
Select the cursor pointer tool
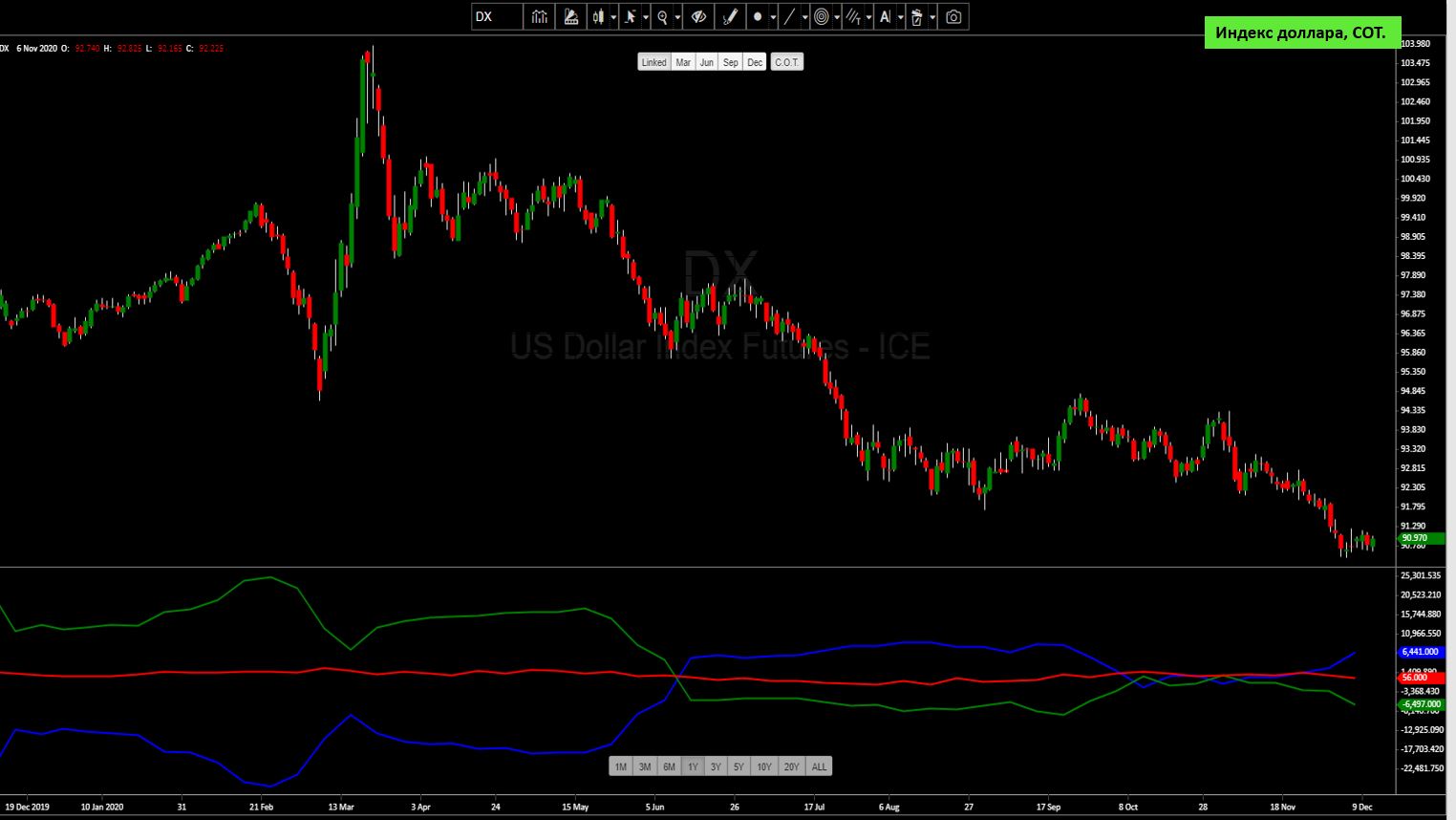click(630, 17)
